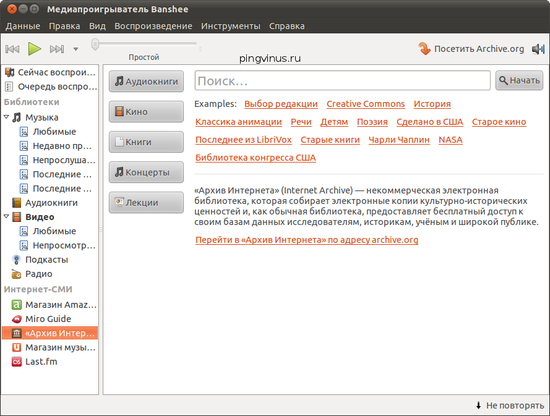Select Подкасты in sidebar
The height and width of the screenshot is (416, 550).
[x=46, y=260]
